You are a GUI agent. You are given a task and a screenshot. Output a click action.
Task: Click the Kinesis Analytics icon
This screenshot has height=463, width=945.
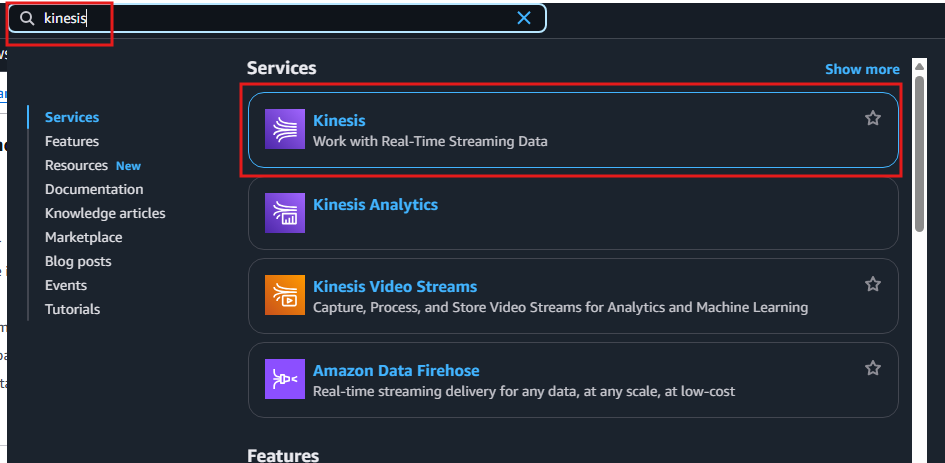pyautogui.click(x=284, y=213)
